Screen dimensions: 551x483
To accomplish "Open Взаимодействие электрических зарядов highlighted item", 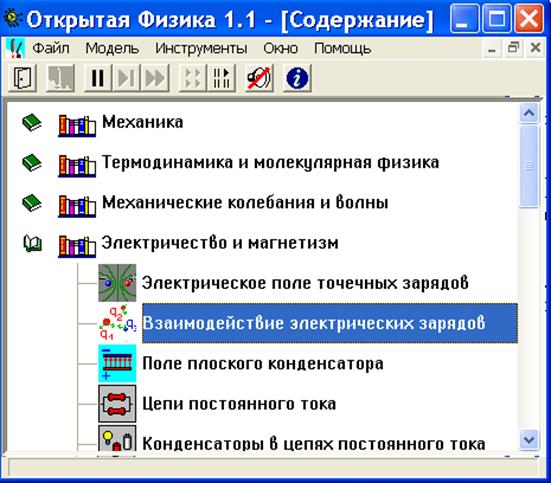I will click(330, 323).
